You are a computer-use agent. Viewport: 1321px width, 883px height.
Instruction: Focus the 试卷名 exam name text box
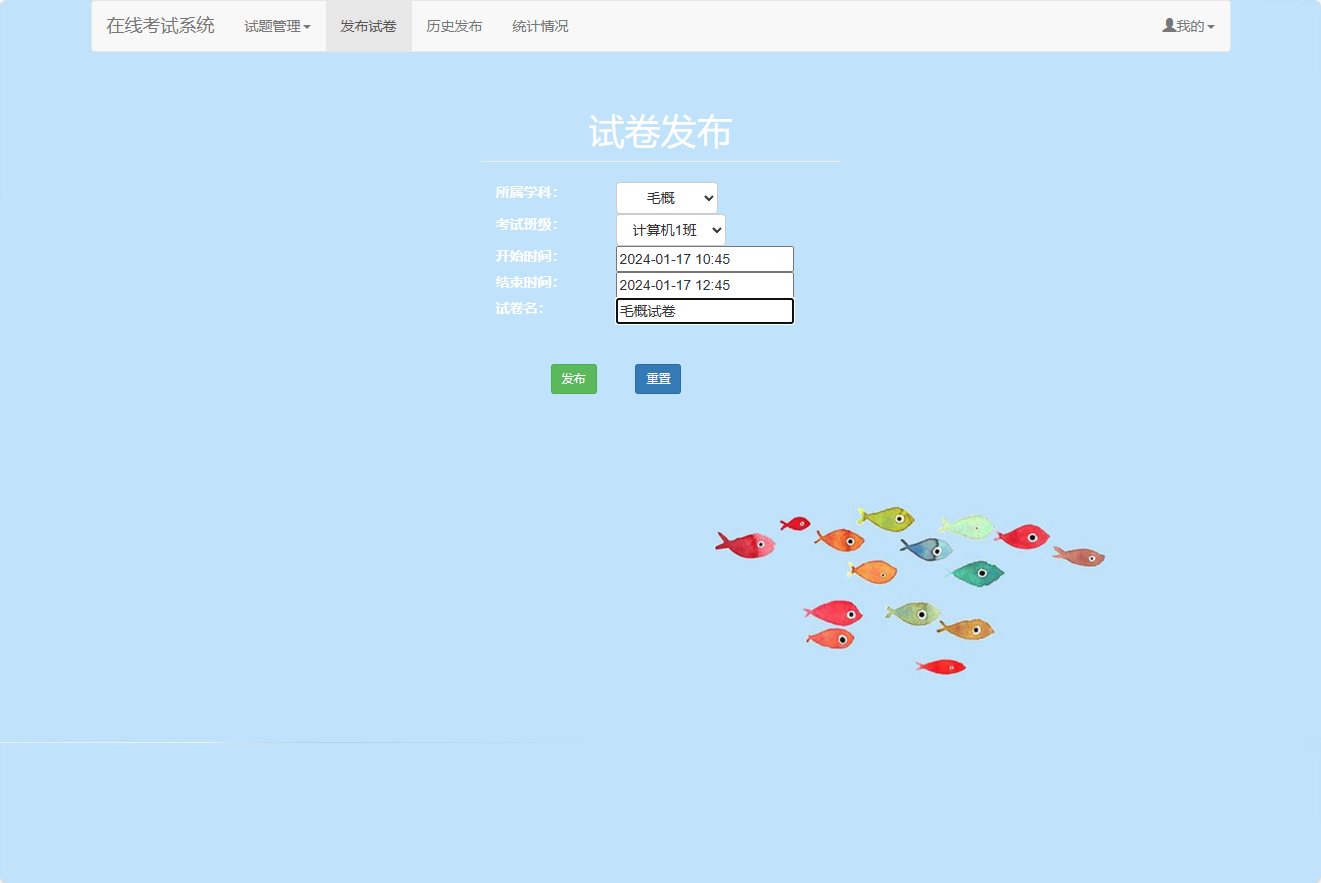click(x=703, y=310)
